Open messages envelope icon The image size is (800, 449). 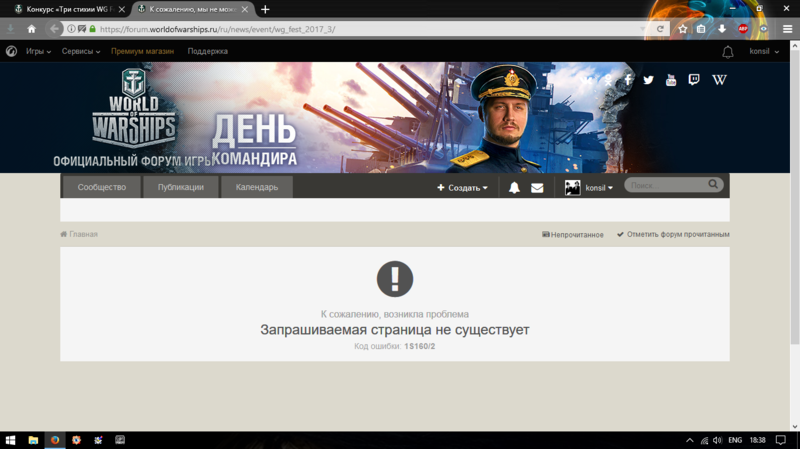tap(537, 188)
